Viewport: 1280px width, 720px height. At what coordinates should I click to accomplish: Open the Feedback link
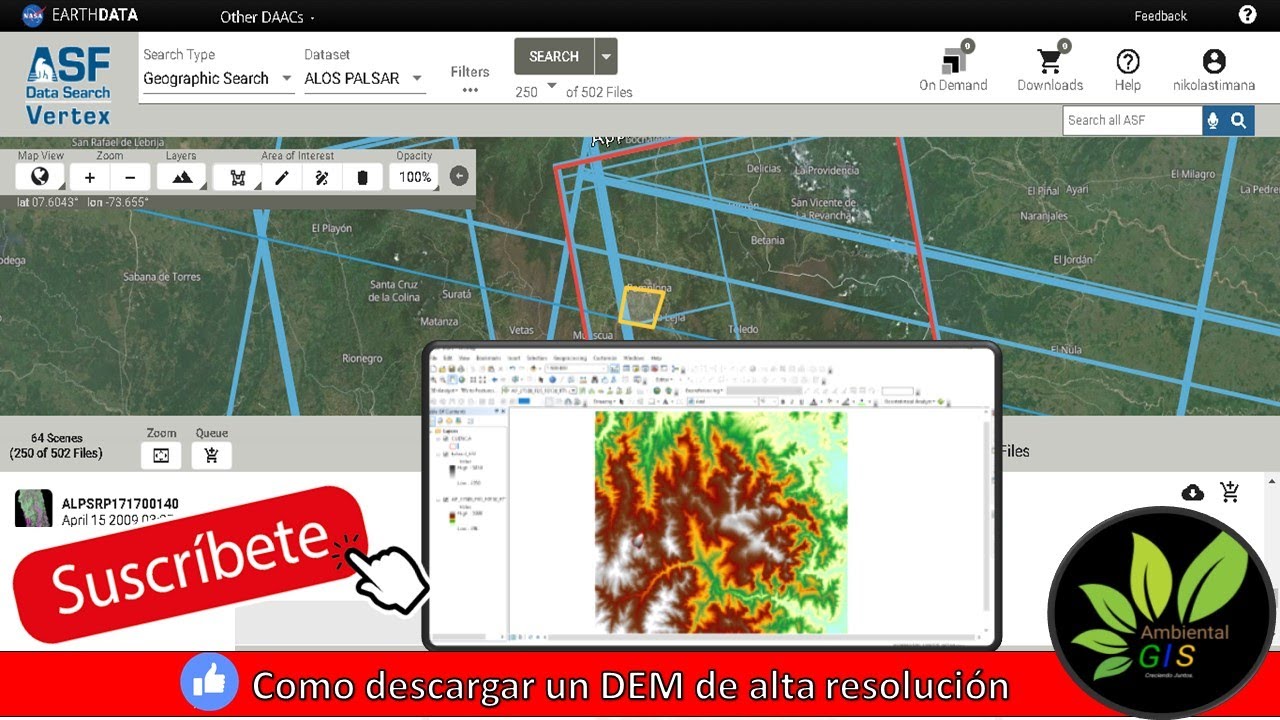(1160, 16)
